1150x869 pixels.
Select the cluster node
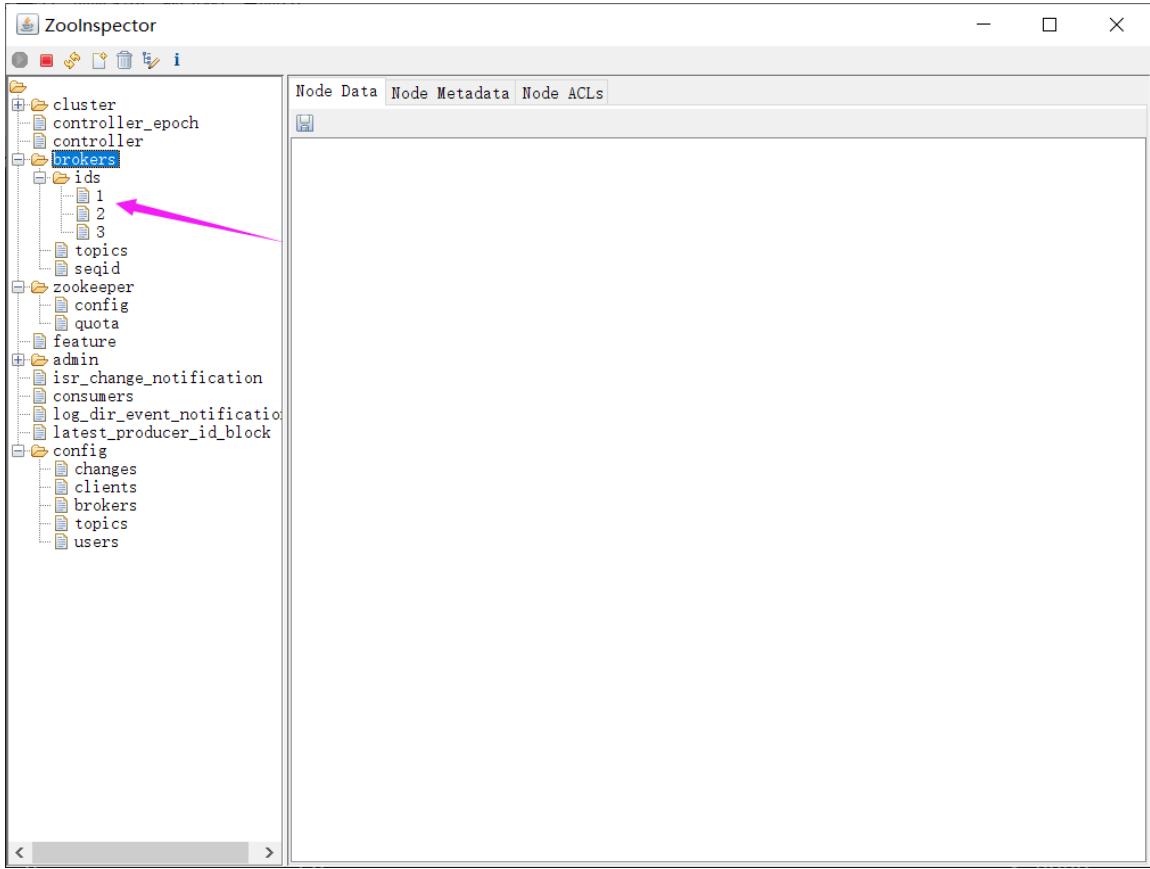point(84,105)
